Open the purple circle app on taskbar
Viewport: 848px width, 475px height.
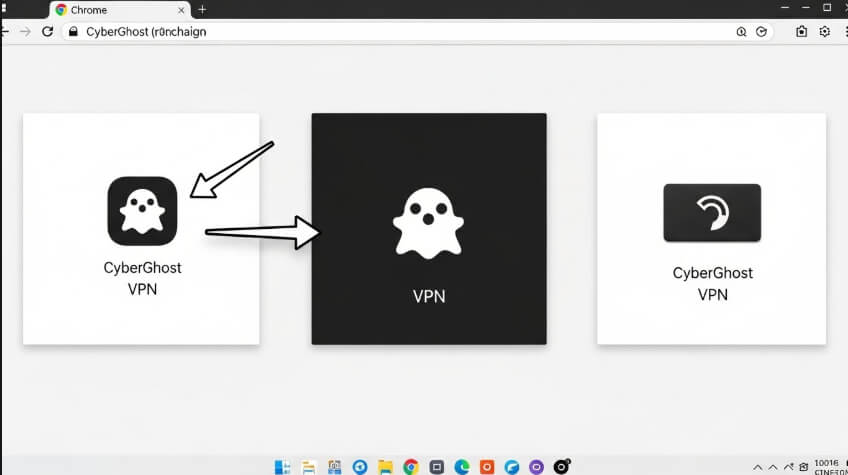[536, 467]
